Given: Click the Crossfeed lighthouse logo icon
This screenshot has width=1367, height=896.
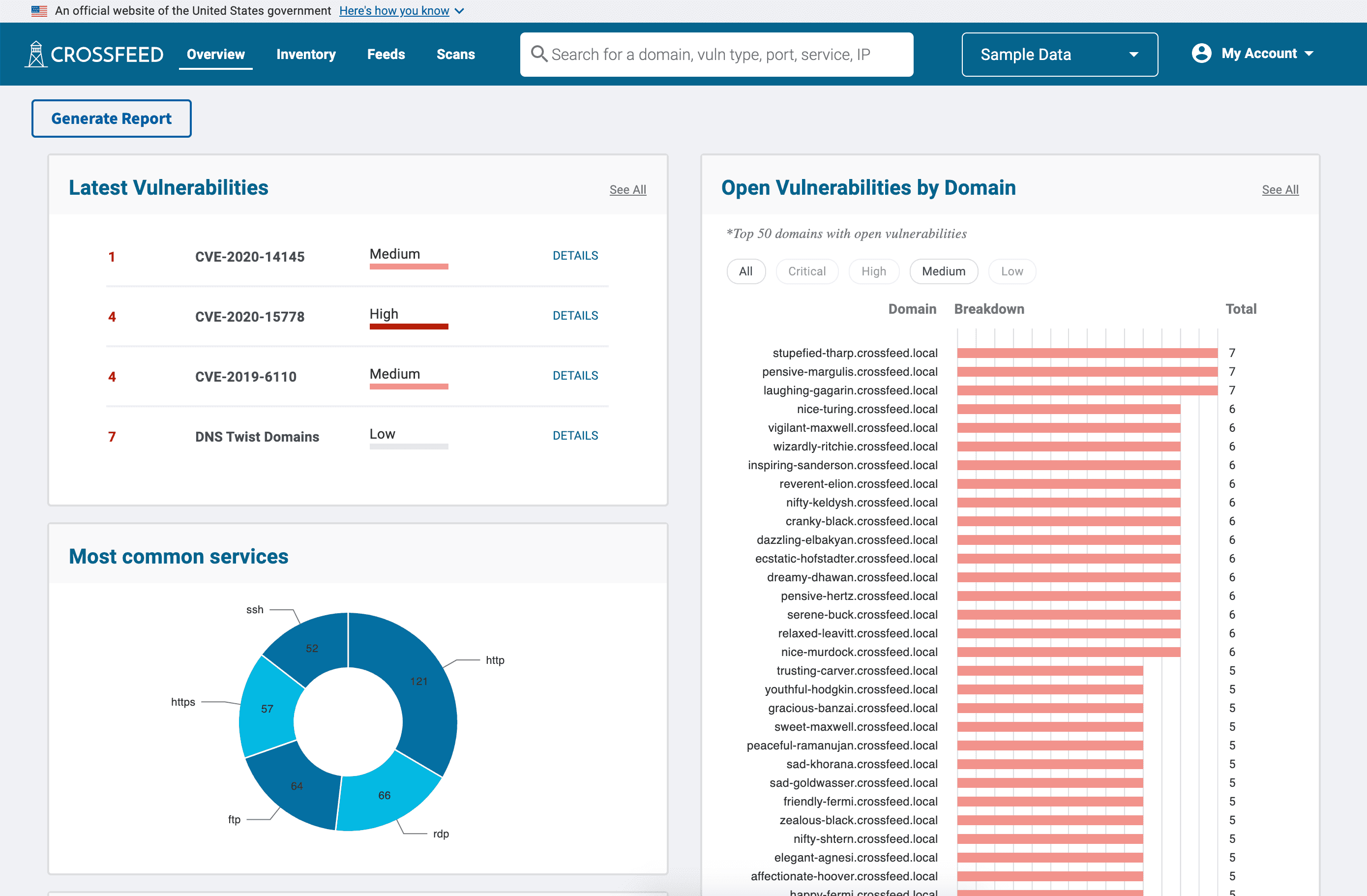Looking at the screenshot, I should (x=35, y=54).
